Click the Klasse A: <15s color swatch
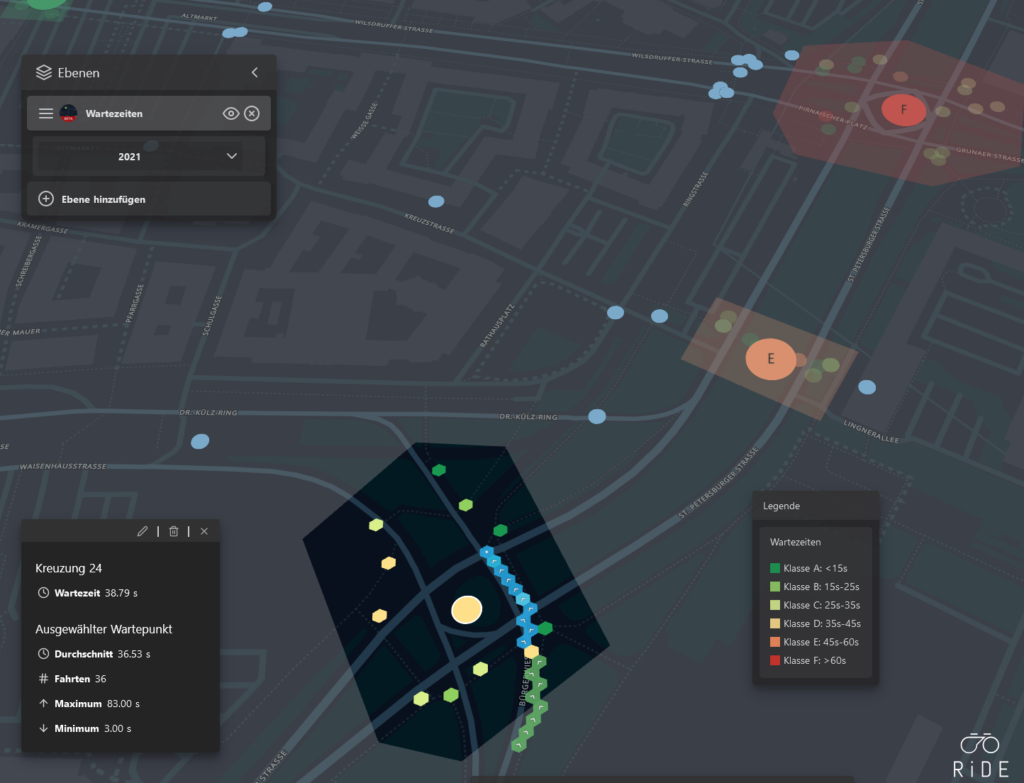 (775, 568)
